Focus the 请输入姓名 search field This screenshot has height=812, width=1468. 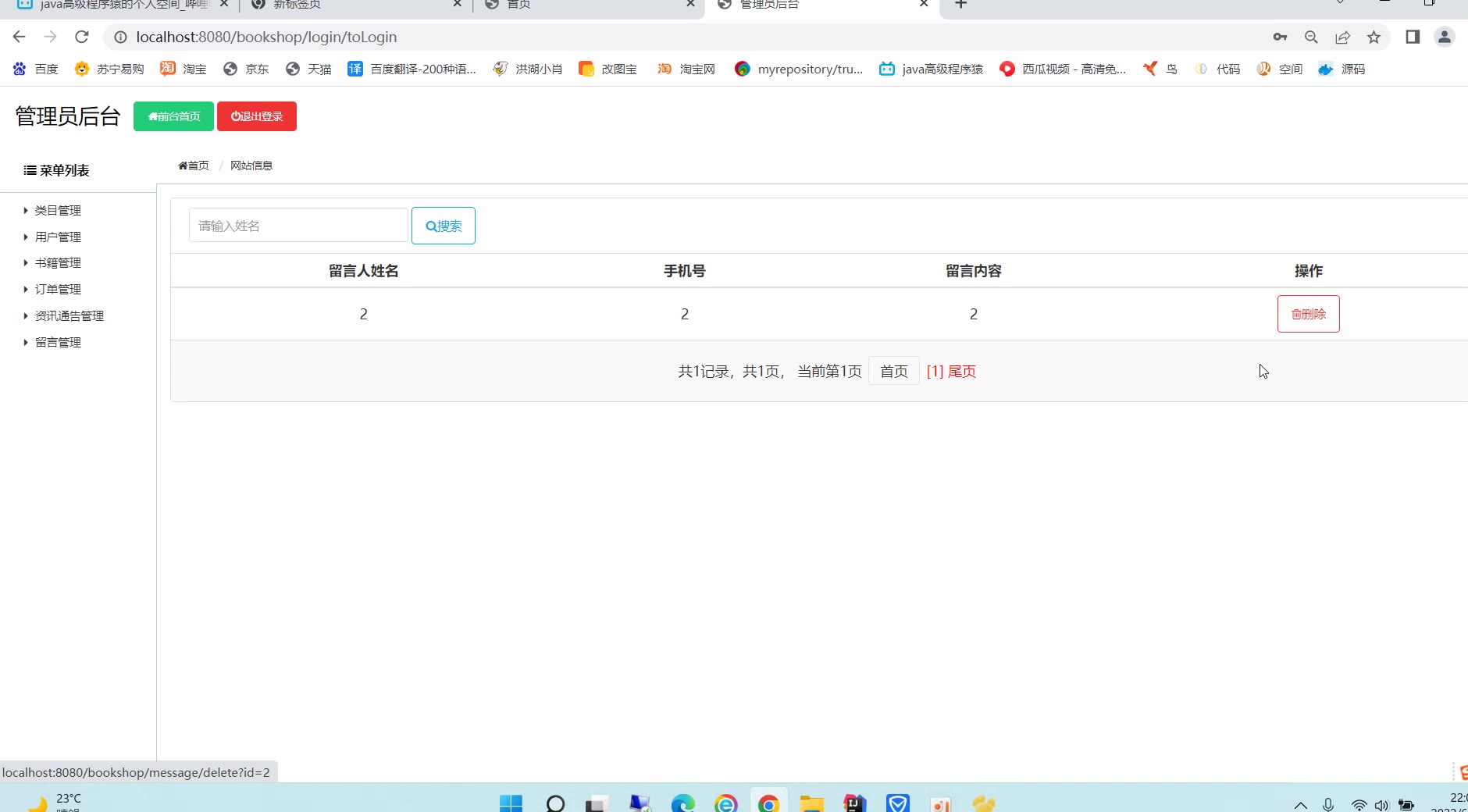(298, 226)
